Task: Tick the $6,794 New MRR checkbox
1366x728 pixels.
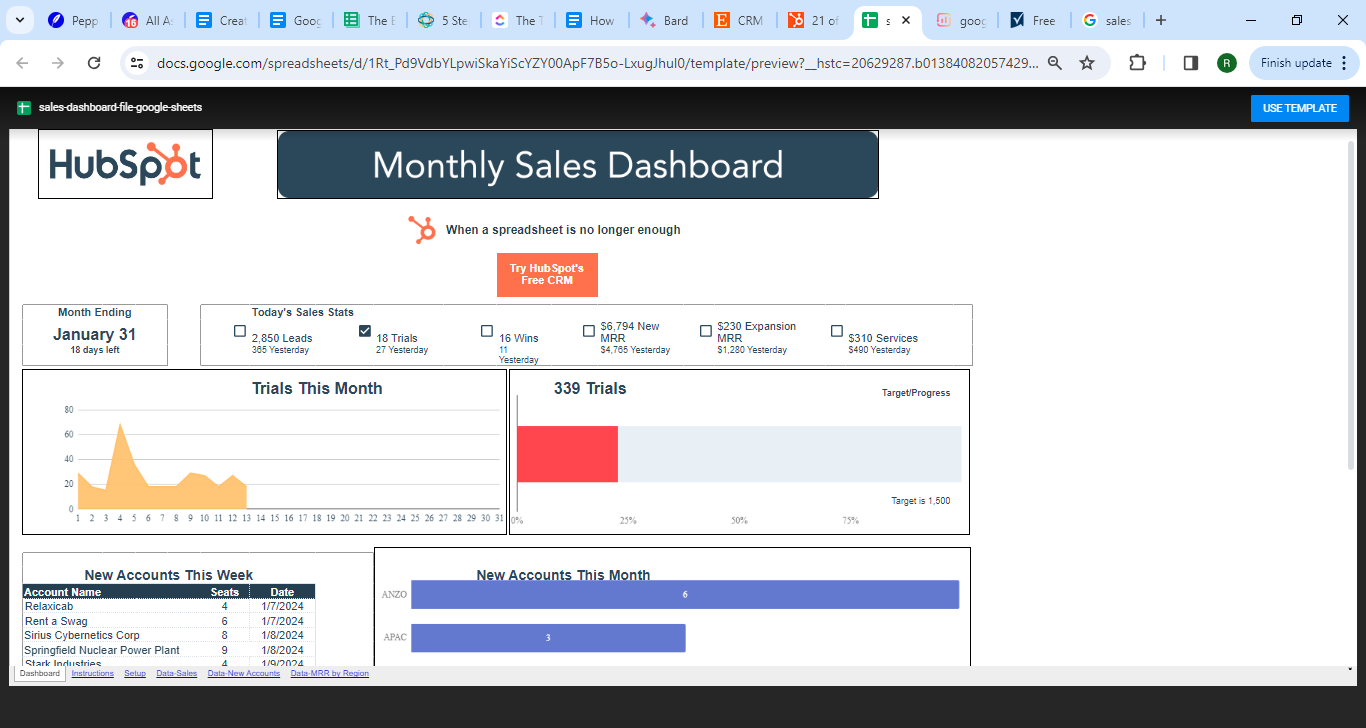Action: (x=589, y=331)
